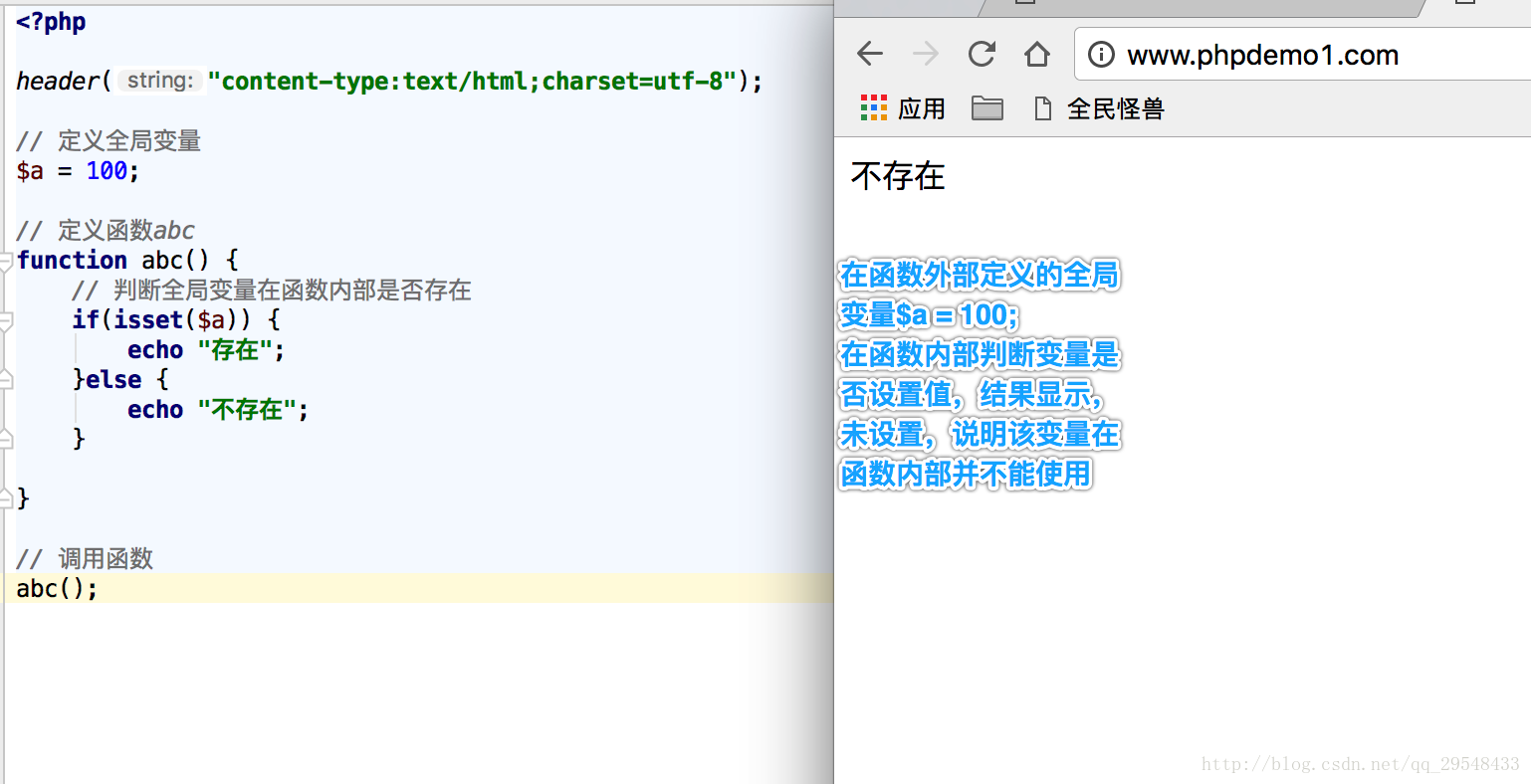Reload the phpdemo1 page
Viewport: 1531px width, 784px height.
(x=982, y=54)
